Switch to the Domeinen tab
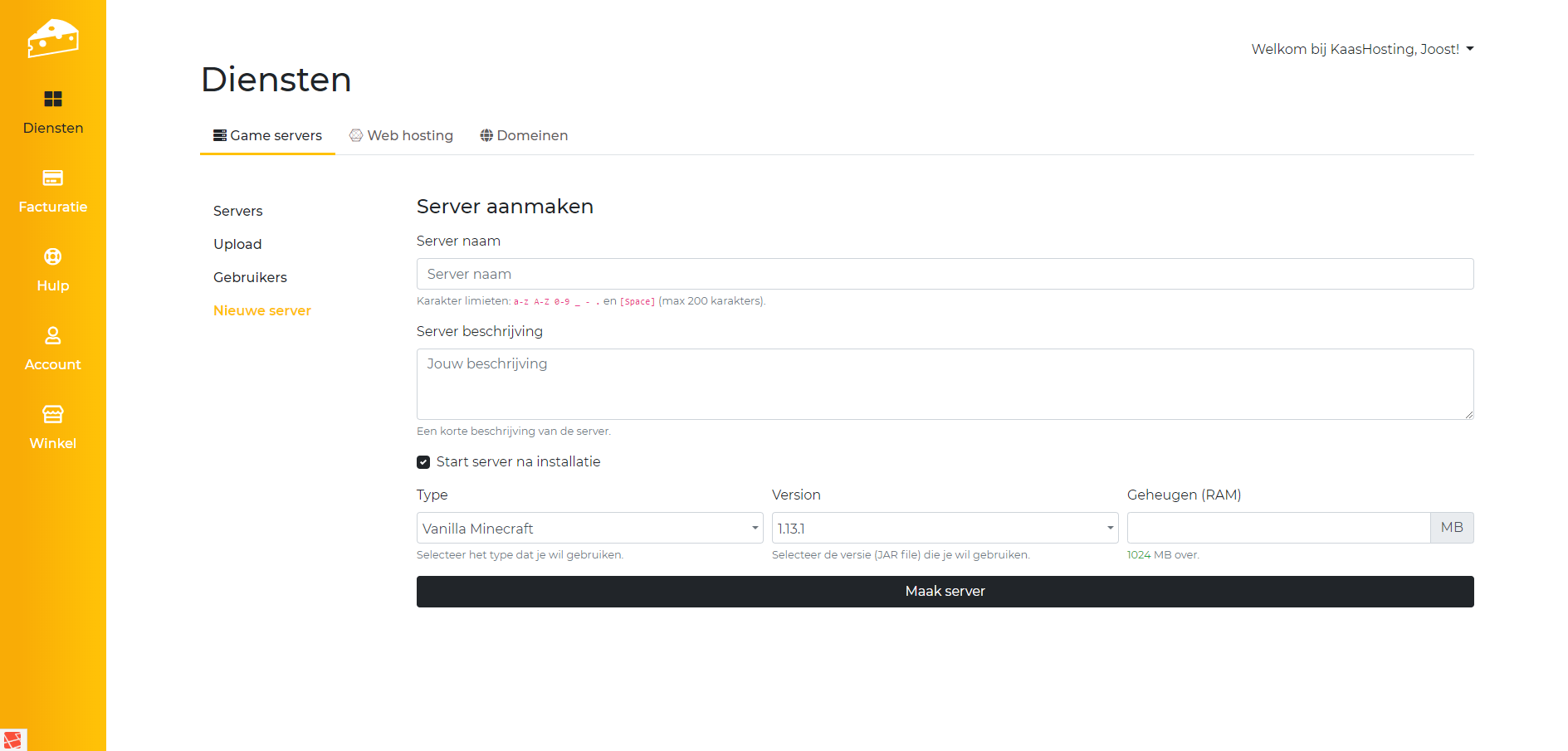 (x=524, y=135)
